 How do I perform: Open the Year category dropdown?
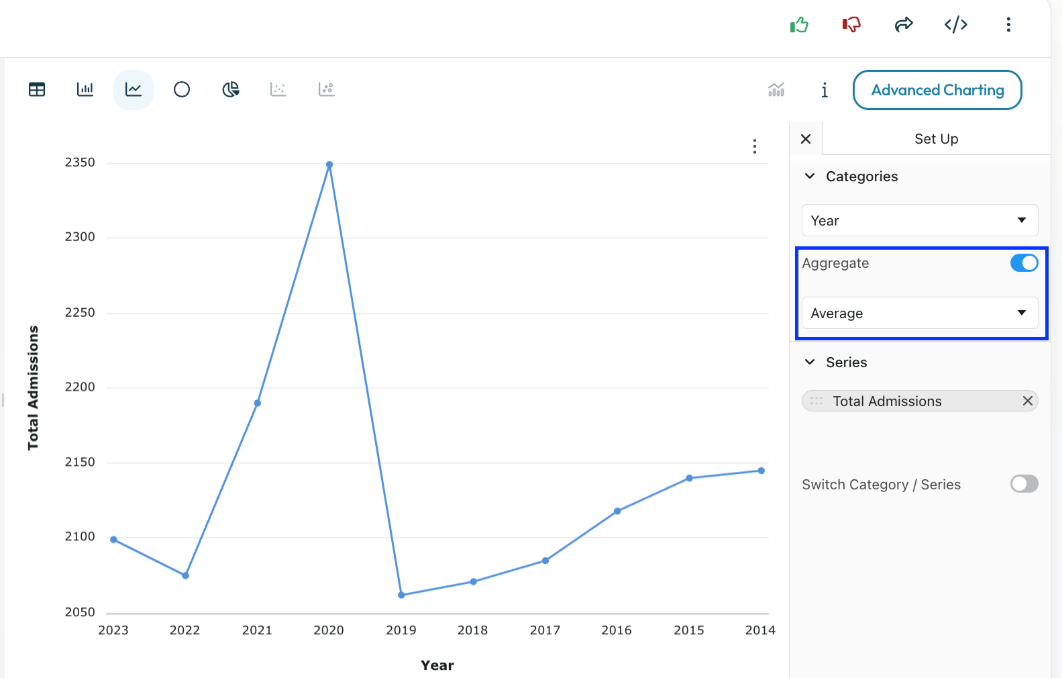(x=920, y=220)
